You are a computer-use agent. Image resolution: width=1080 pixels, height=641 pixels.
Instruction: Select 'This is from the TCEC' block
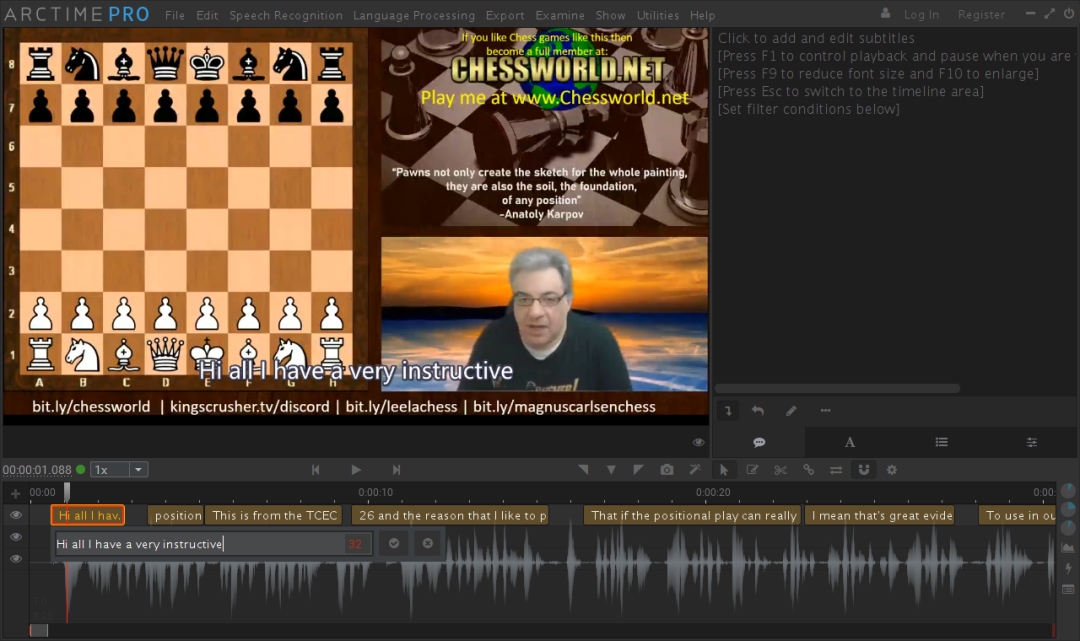tap(274, 515)
